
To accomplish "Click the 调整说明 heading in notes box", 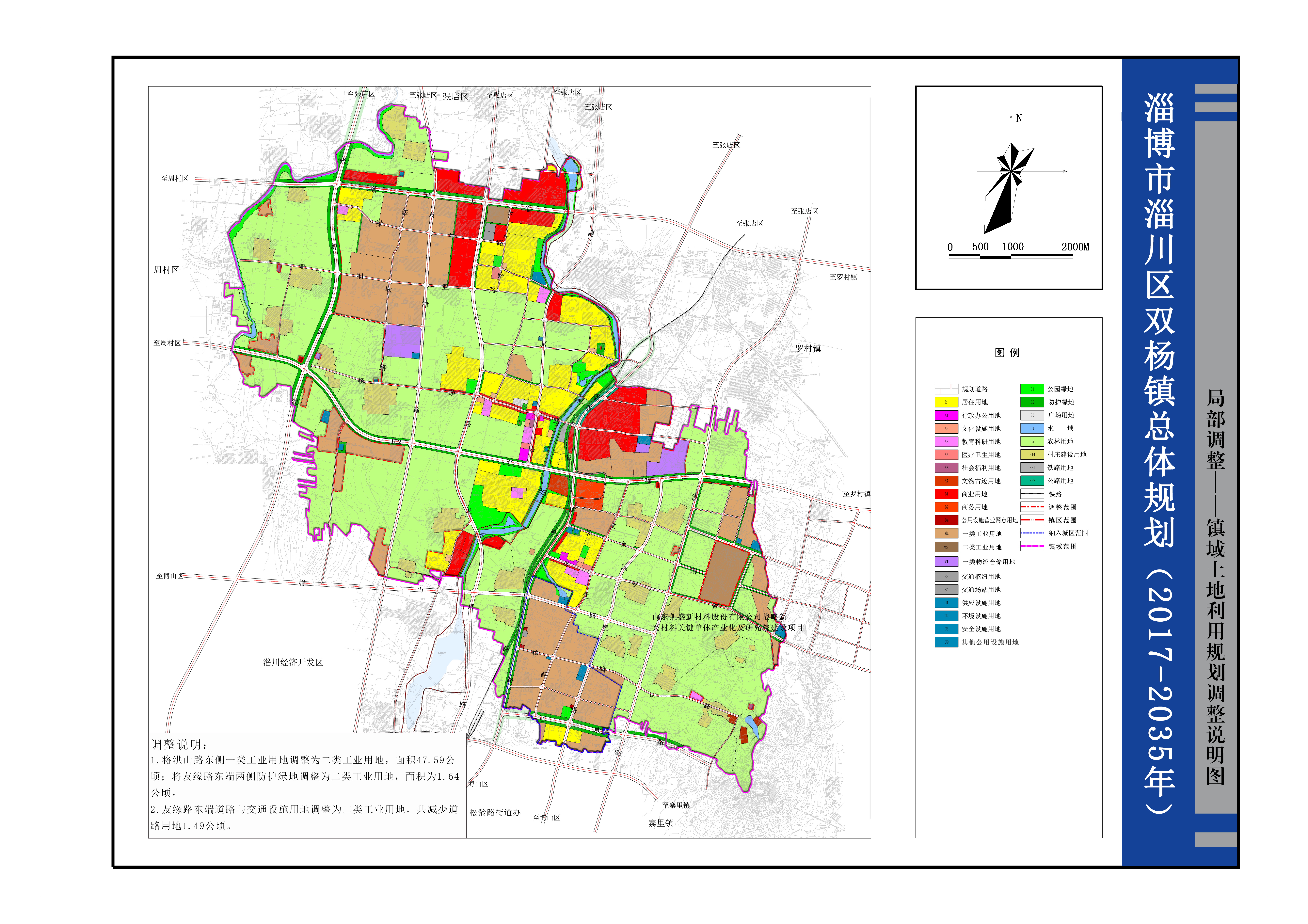I will [180, 745].
